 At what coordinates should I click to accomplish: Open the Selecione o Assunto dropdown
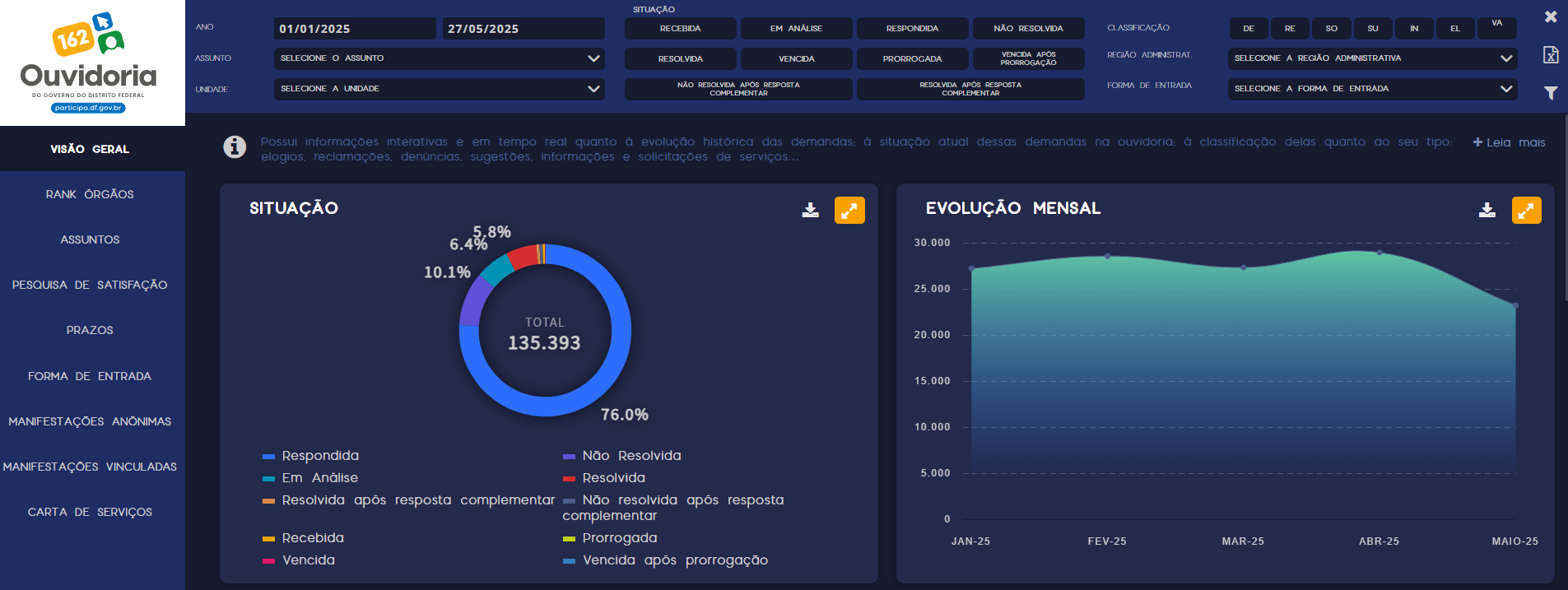click(x=439, y=58)
